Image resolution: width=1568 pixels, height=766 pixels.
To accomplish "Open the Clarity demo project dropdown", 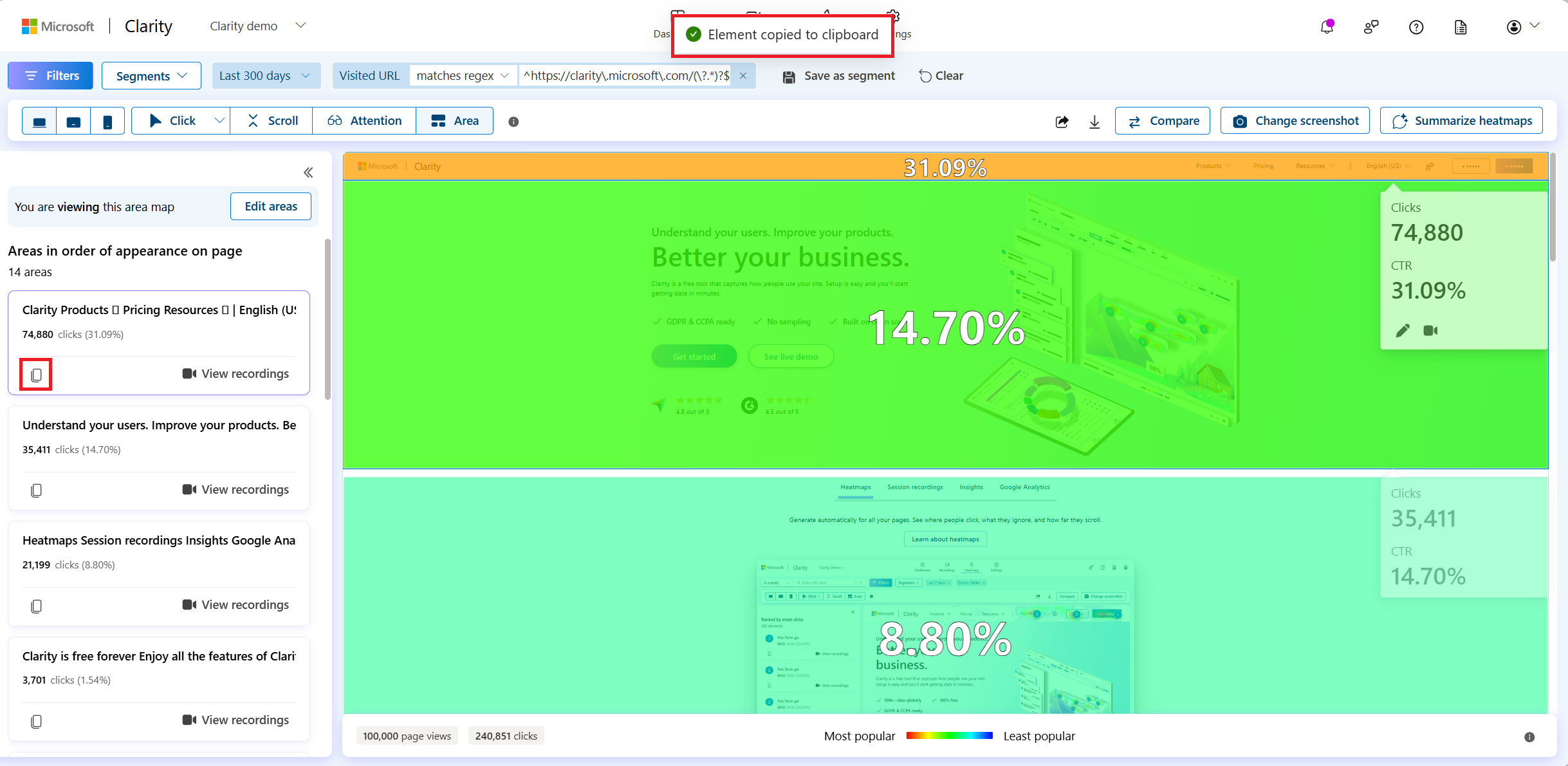I will click(x=257, y=26).
